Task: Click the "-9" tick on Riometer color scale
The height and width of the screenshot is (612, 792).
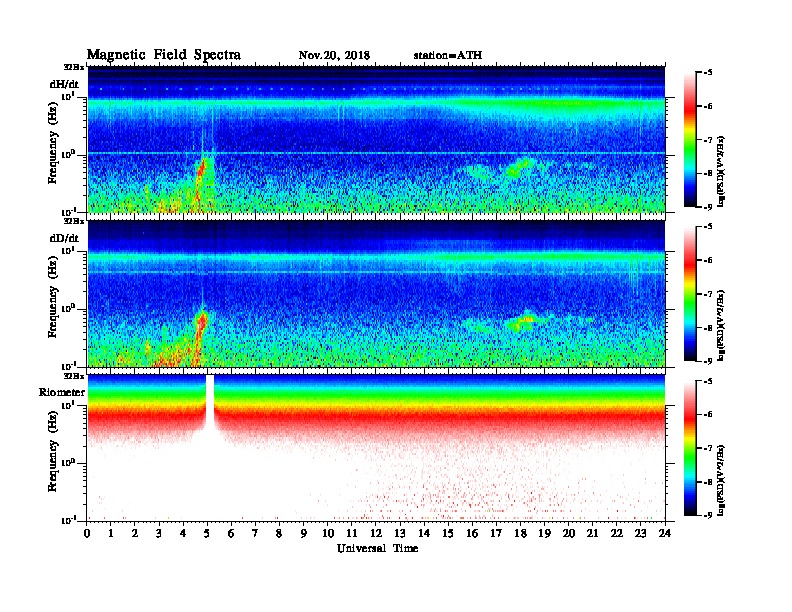Action: [708, 515]
